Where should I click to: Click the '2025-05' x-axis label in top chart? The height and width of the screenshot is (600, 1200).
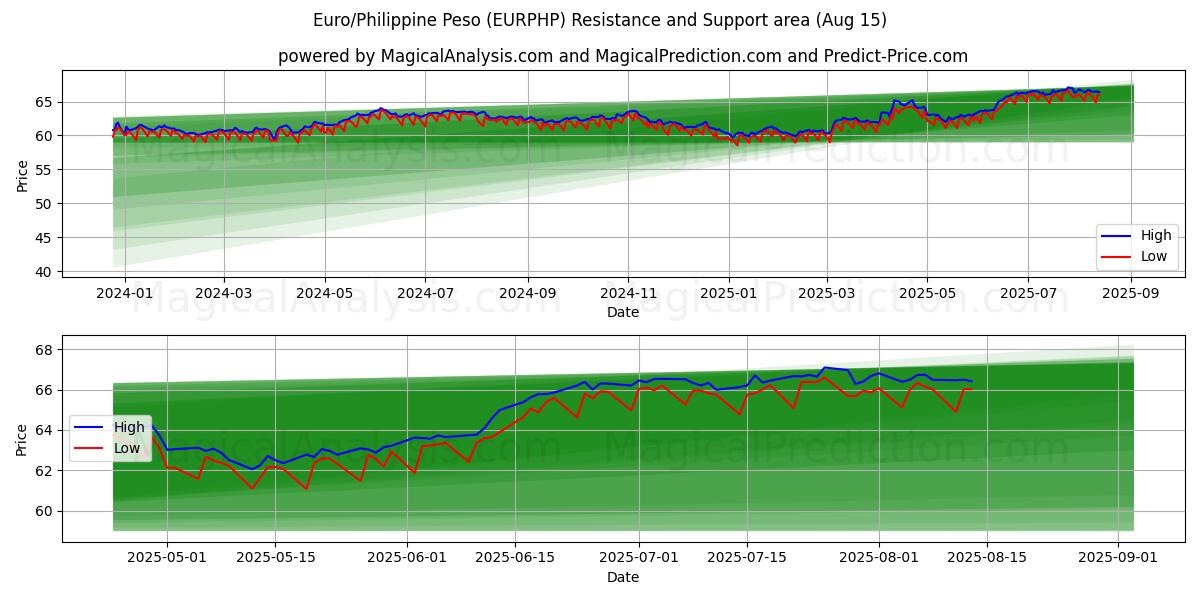[x=927, y=293]
